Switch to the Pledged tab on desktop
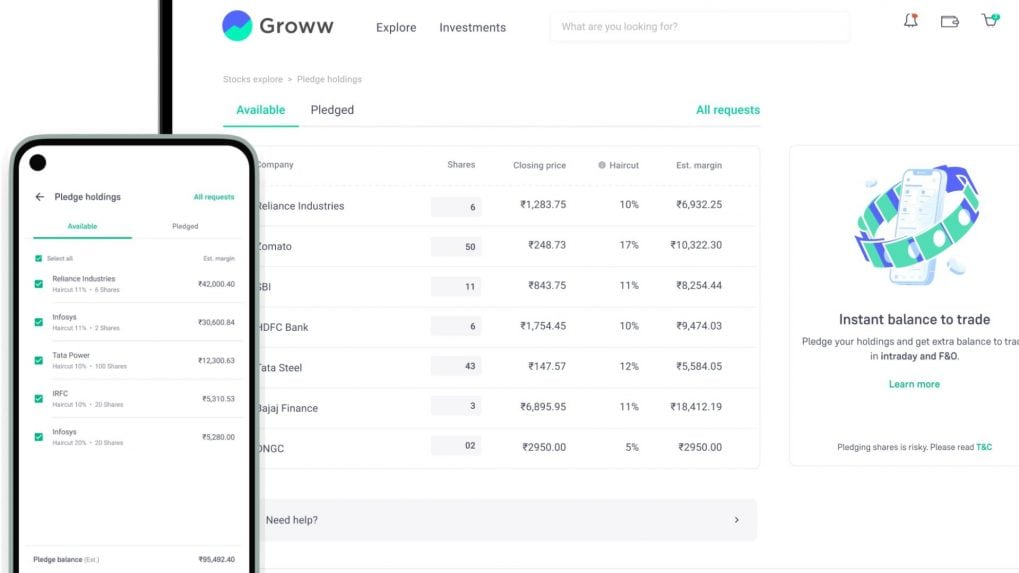Image resolution: width=1019 pixels, height=573 pixels. 332,110
